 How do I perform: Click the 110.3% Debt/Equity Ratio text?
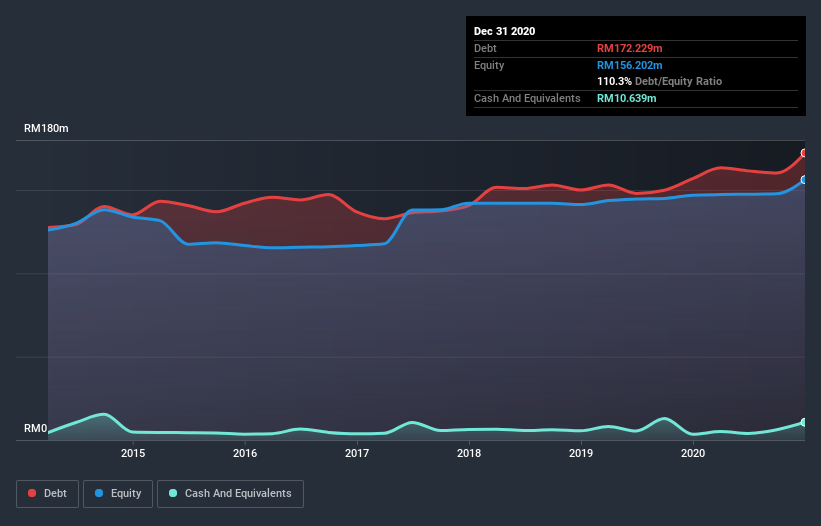tap(659, 82)
